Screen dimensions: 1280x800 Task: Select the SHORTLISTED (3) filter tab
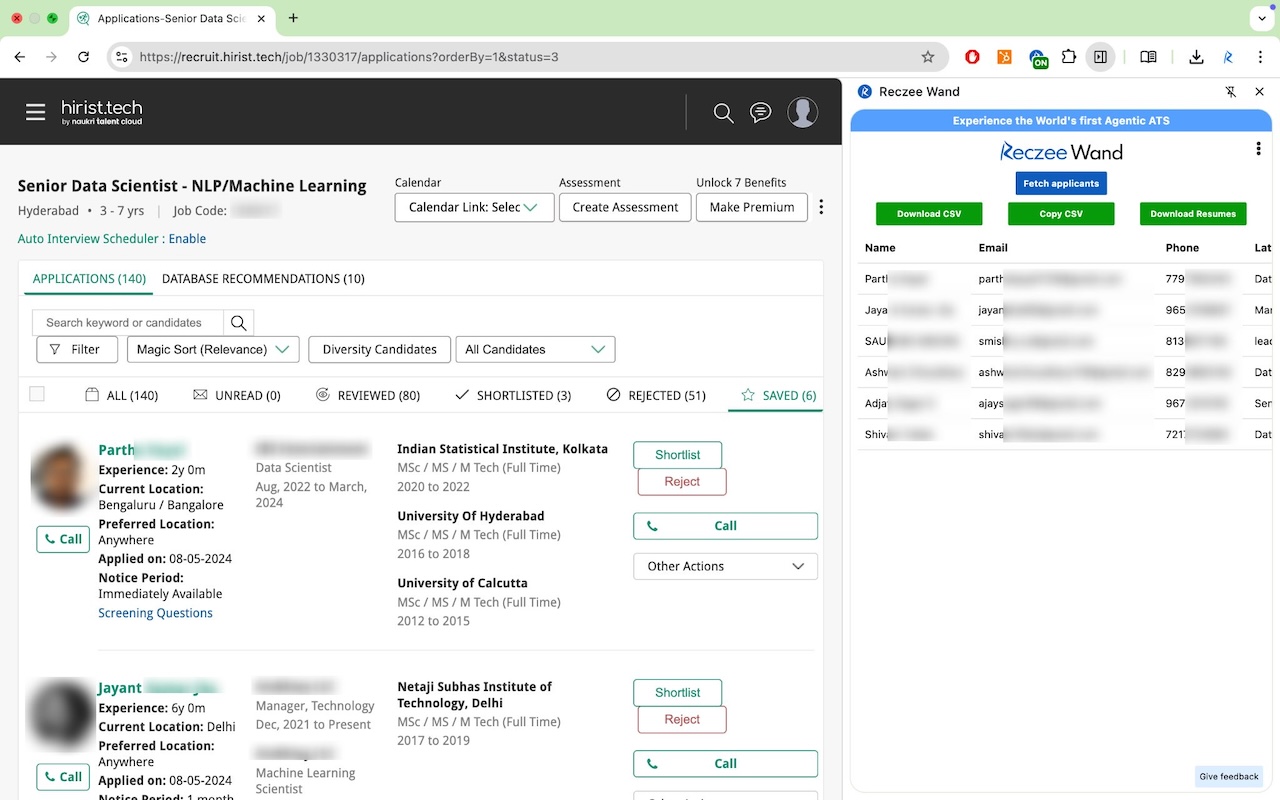point(513,395)
